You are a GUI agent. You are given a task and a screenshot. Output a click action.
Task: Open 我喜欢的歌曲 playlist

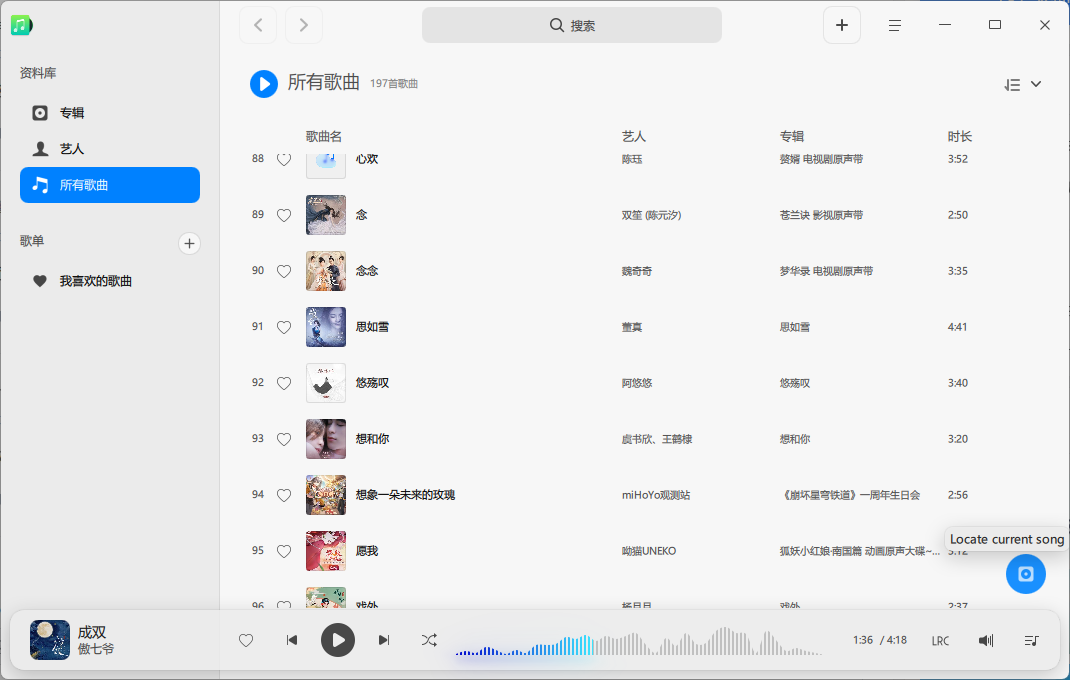click(x=110, y=281)
